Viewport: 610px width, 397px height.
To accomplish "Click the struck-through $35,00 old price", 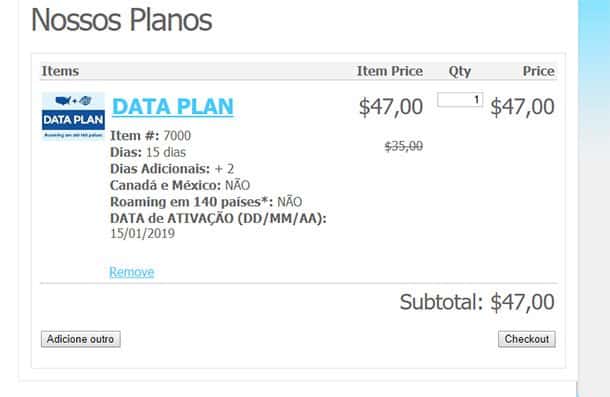I will 404,146.
